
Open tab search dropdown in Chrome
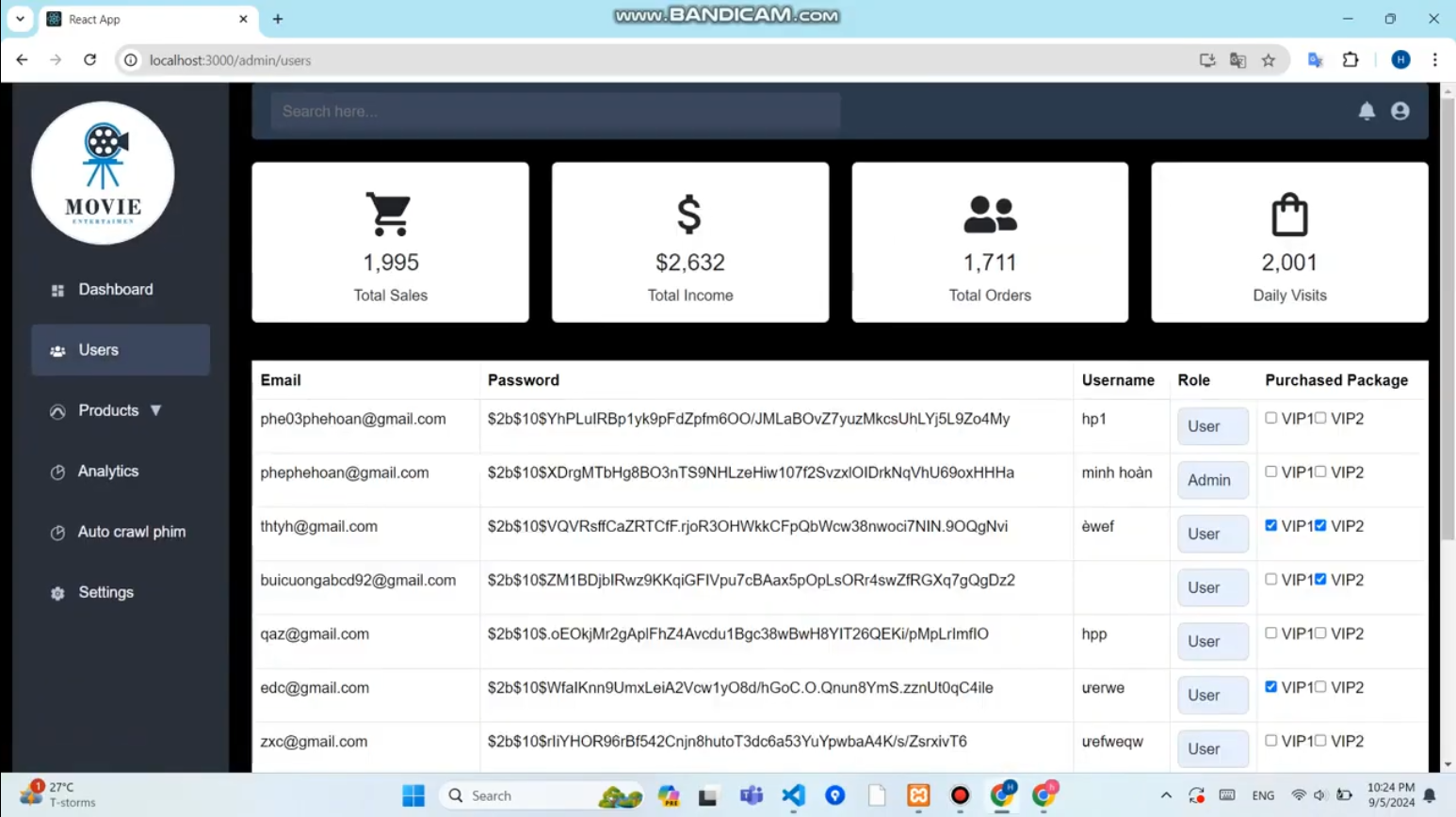tap(20, 19)
